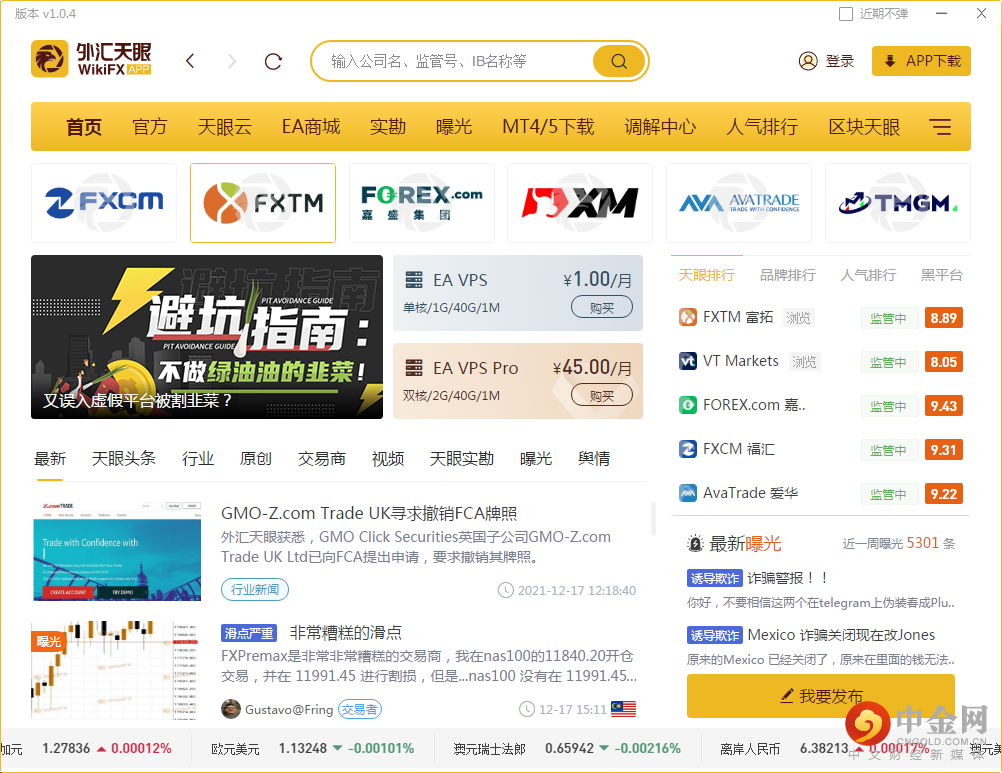Viewport: 1002px width, 773px height.
Task: Click AvaTrade 爱华 icon in ranking list
Action: coord(688,493)
